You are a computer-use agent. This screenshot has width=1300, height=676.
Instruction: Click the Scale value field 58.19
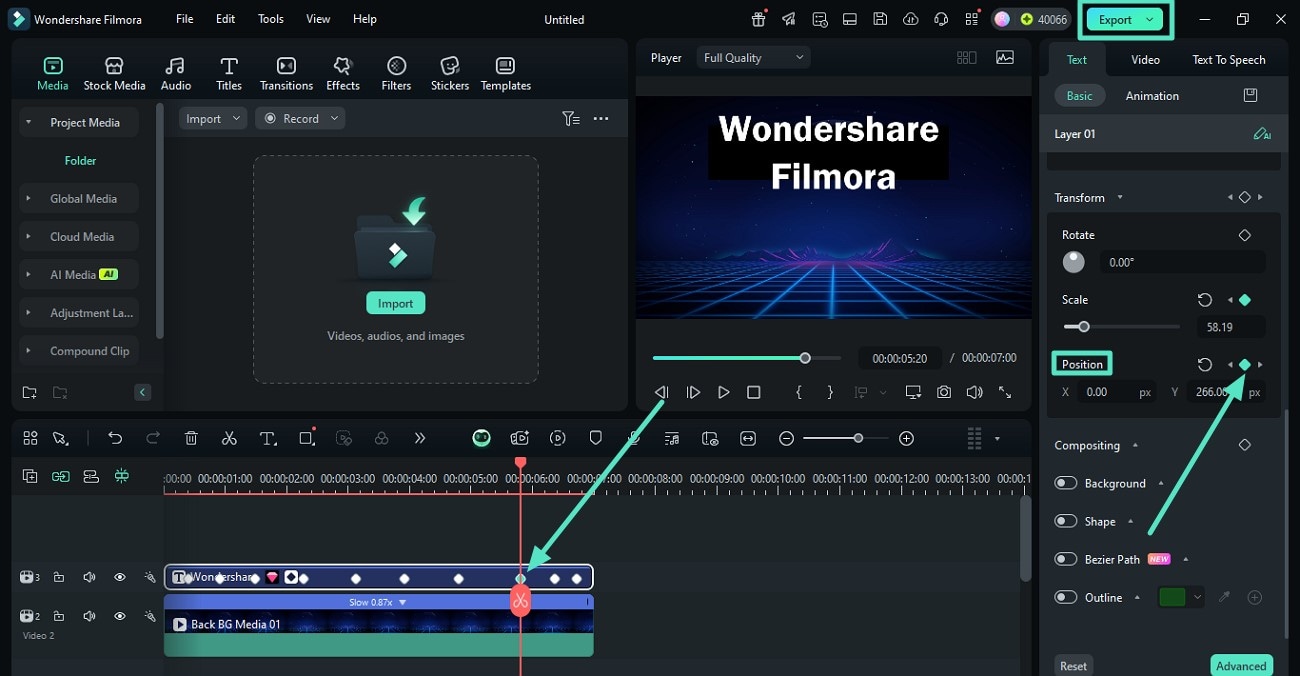(x=1230, y=327)
